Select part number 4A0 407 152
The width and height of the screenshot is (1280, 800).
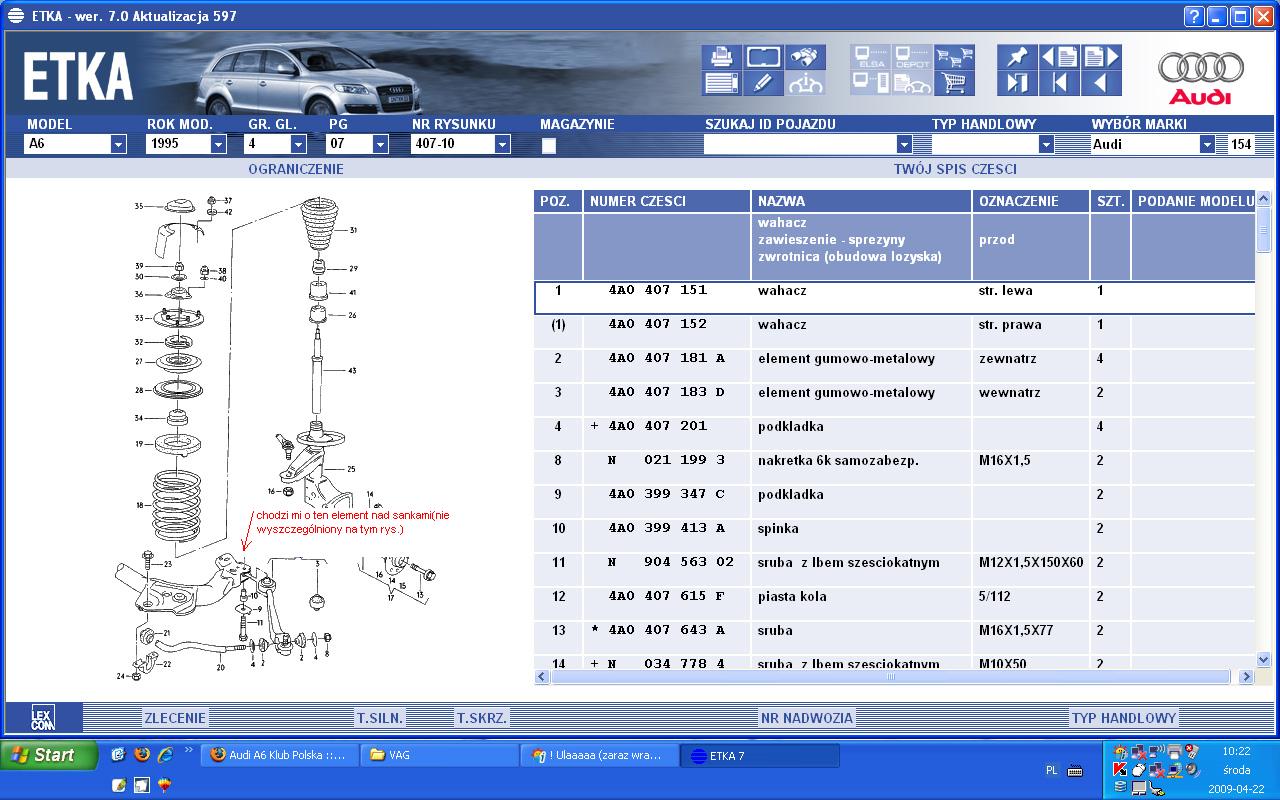(x=658, y=324)
